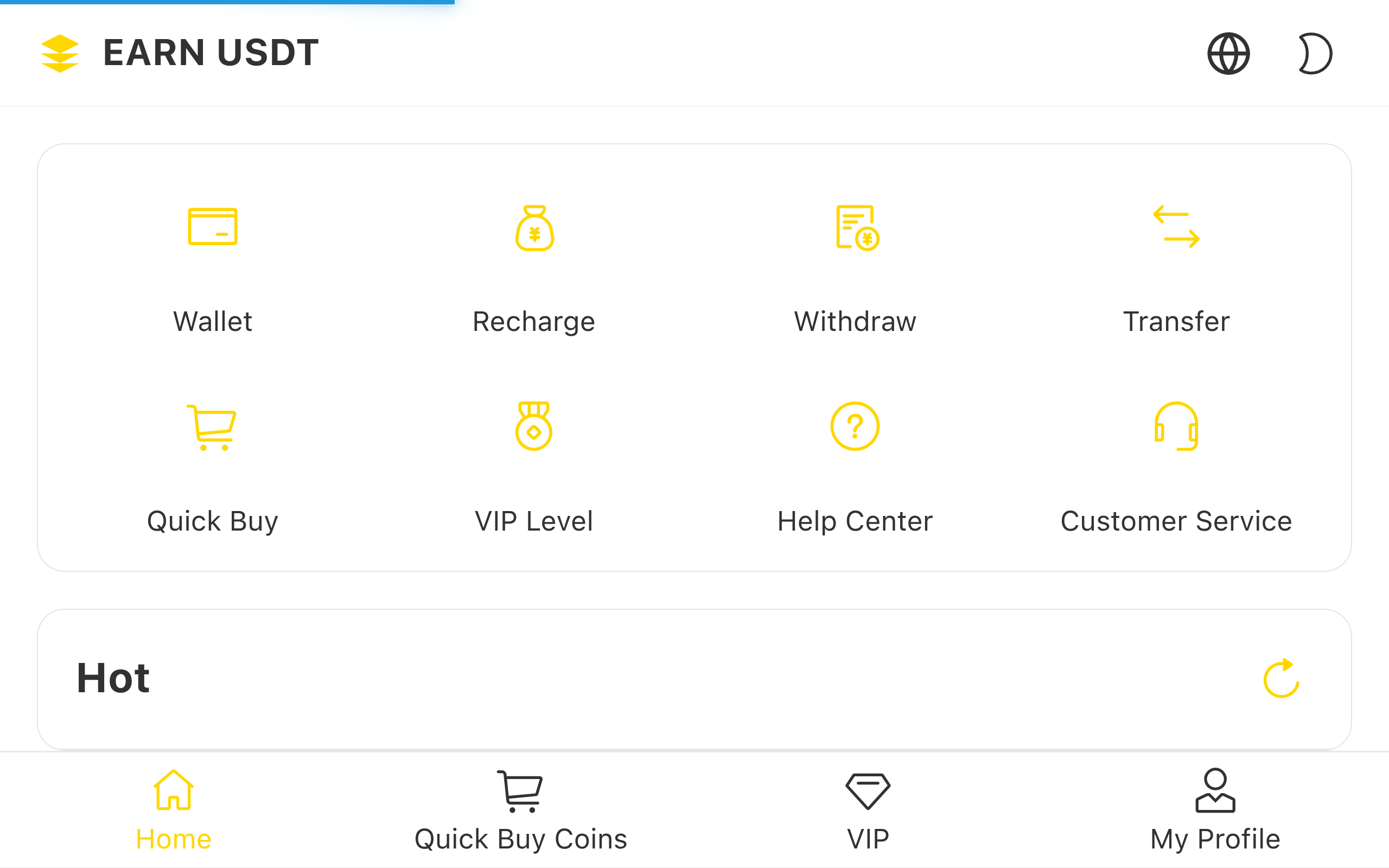
Task: Toggle dark mode with moon icon
Action: click(1314, 53)
